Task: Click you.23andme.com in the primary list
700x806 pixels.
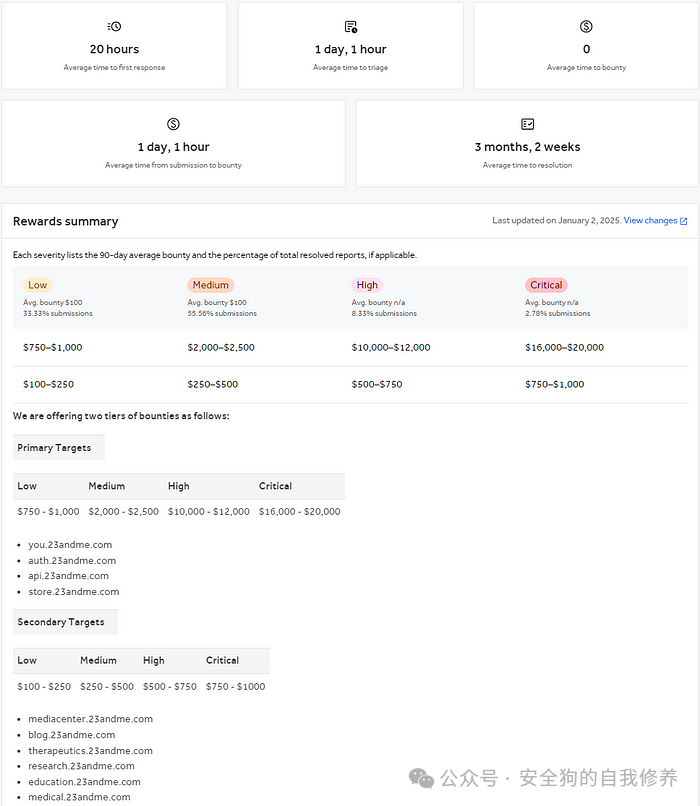Action: [70, 545]
